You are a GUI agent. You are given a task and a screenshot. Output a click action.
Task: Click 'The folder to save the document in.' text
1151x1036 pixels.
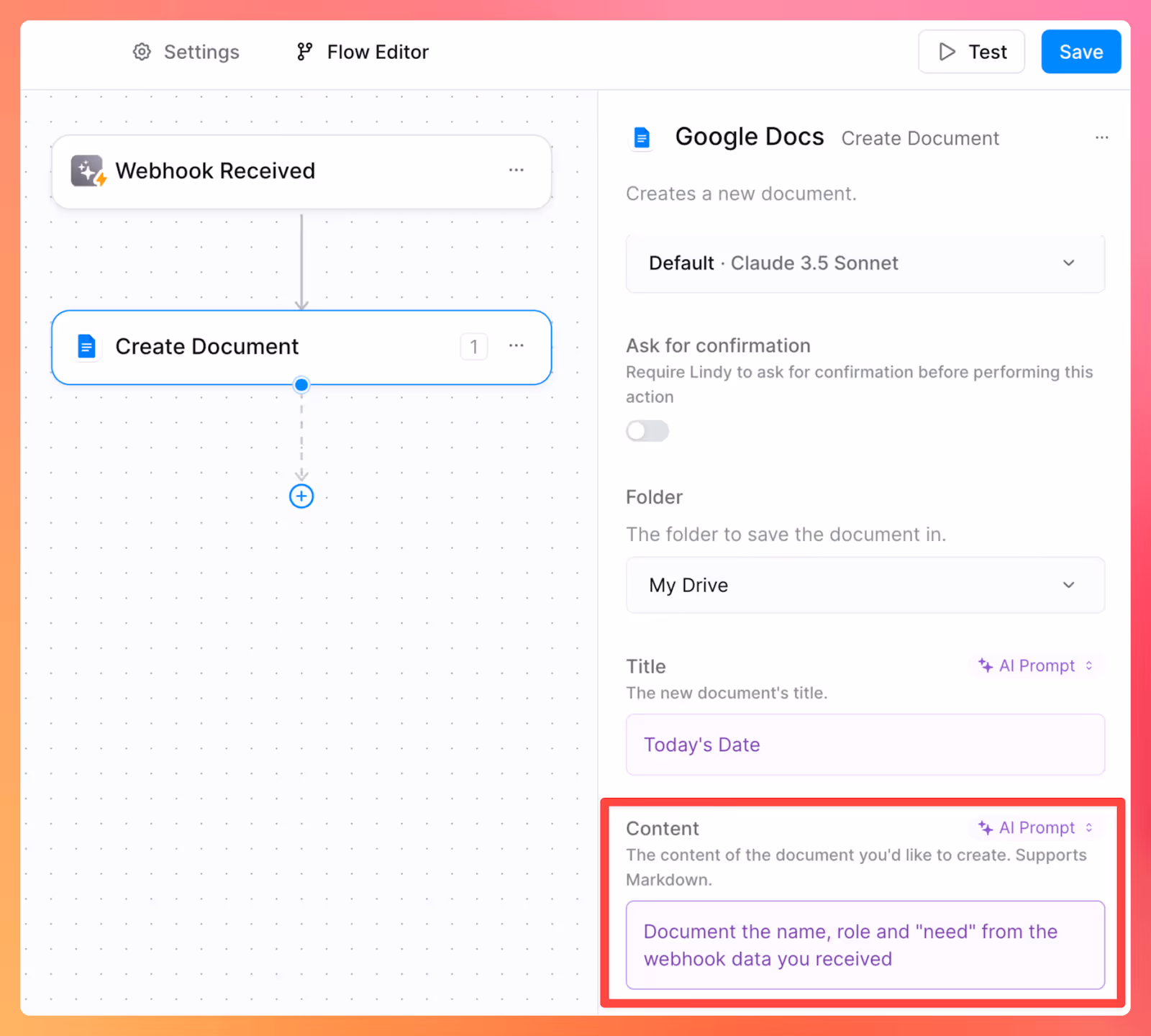point(786,535)
